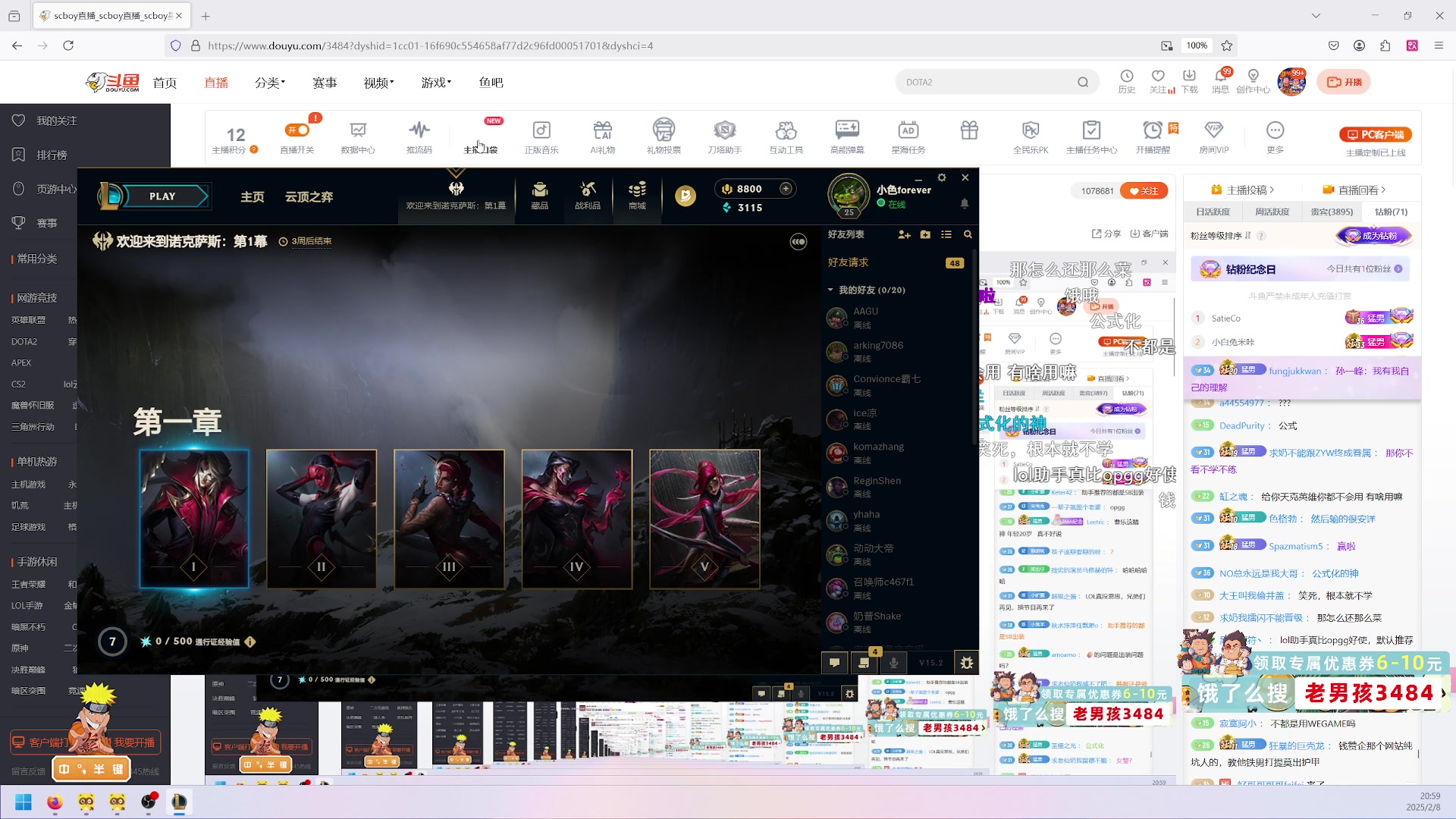Open the 战利品 loot tab icon

(588, 195)
